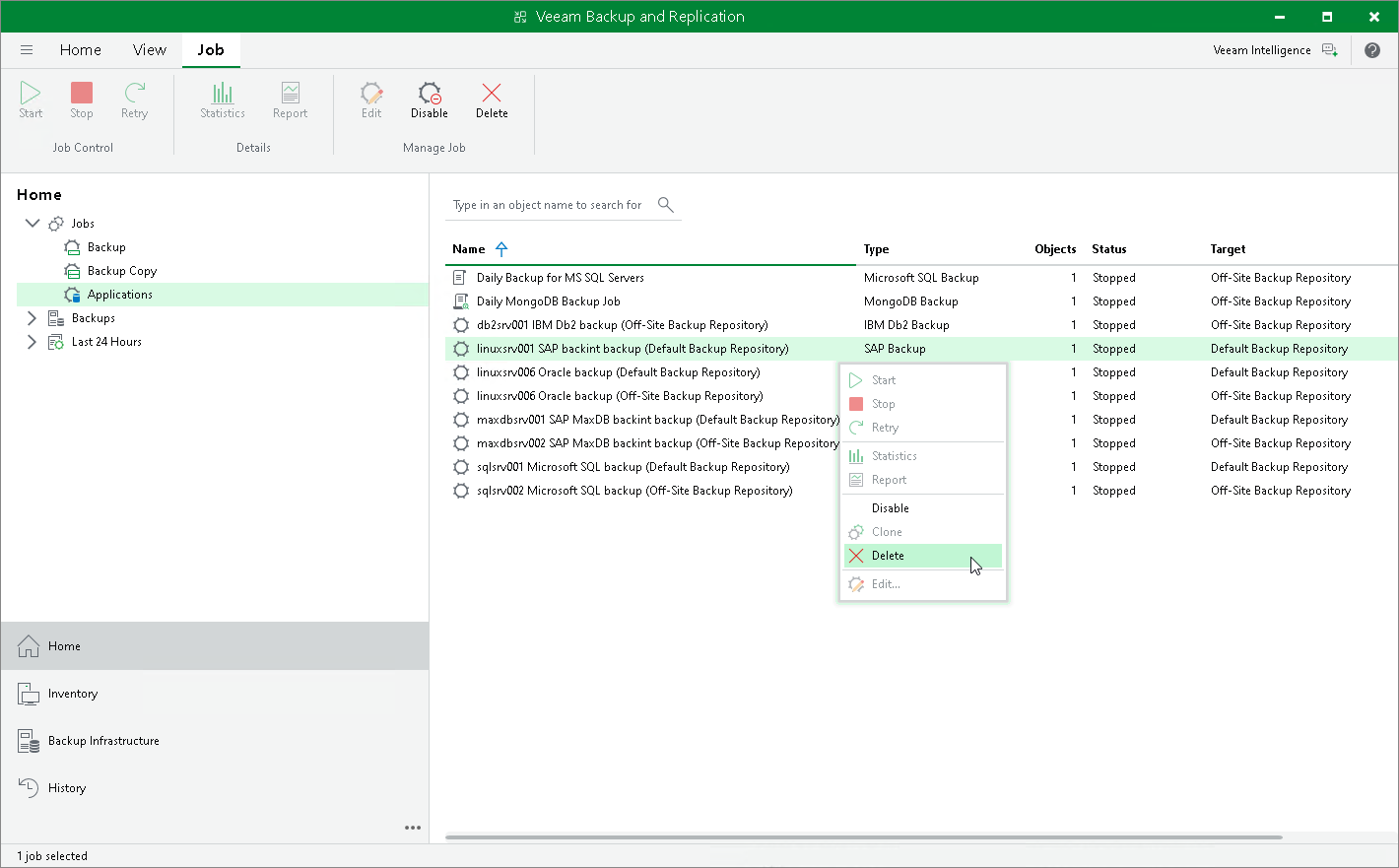Select Backup Copy tree item
This screenshot has width=1399, height=868.
click(x=122, y=271)
